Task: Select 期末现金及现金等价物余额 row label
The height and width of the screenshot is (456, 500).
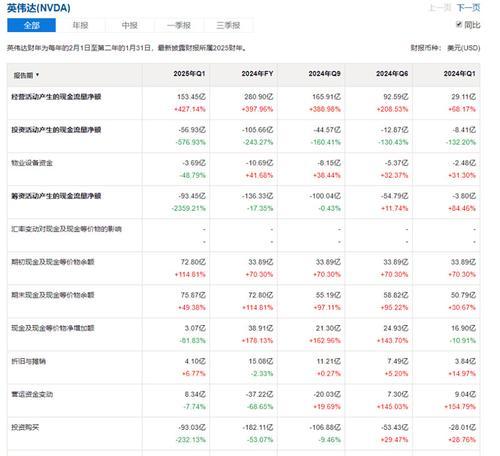Action: pyautogui.click(x=53, y=295)
